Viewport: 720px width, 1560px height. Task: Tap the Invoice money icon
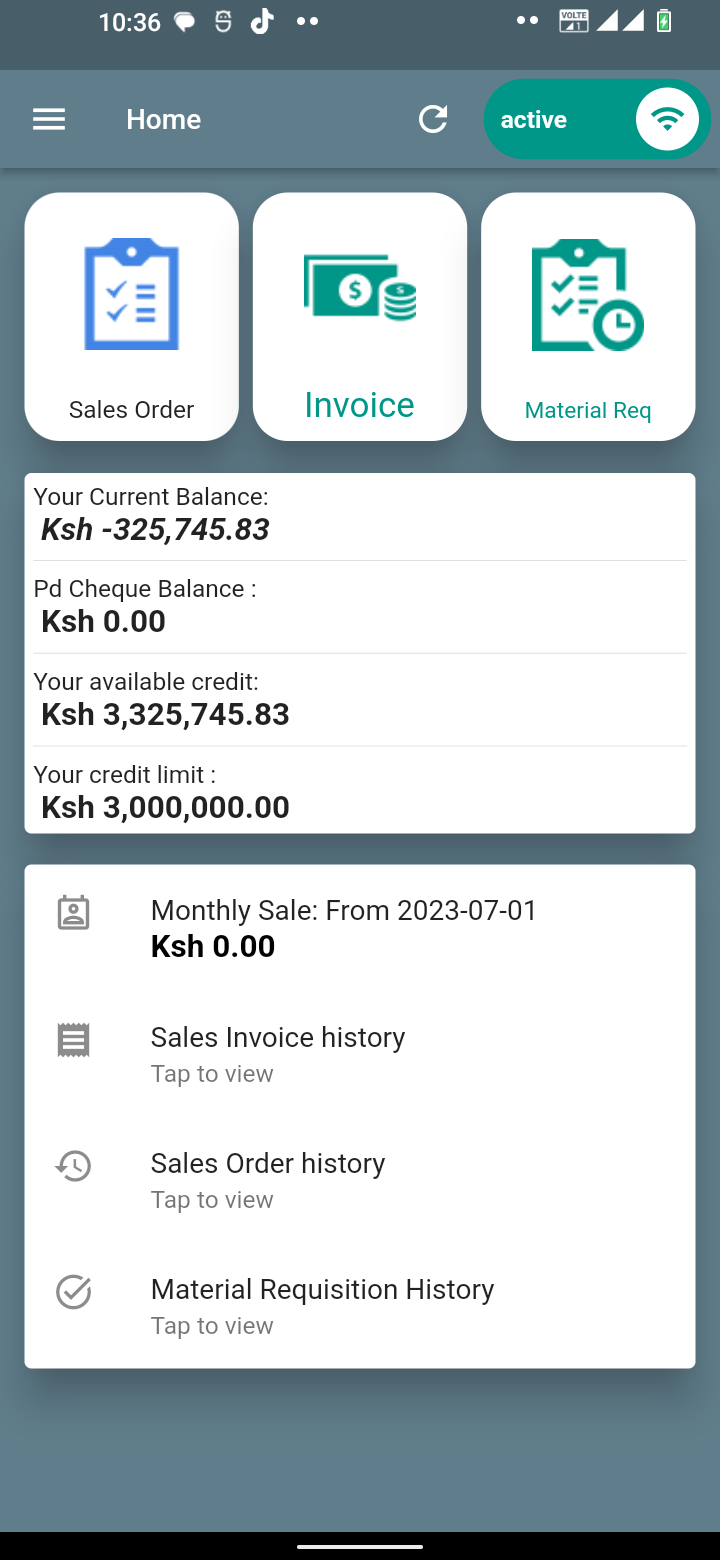coord(360,287)
